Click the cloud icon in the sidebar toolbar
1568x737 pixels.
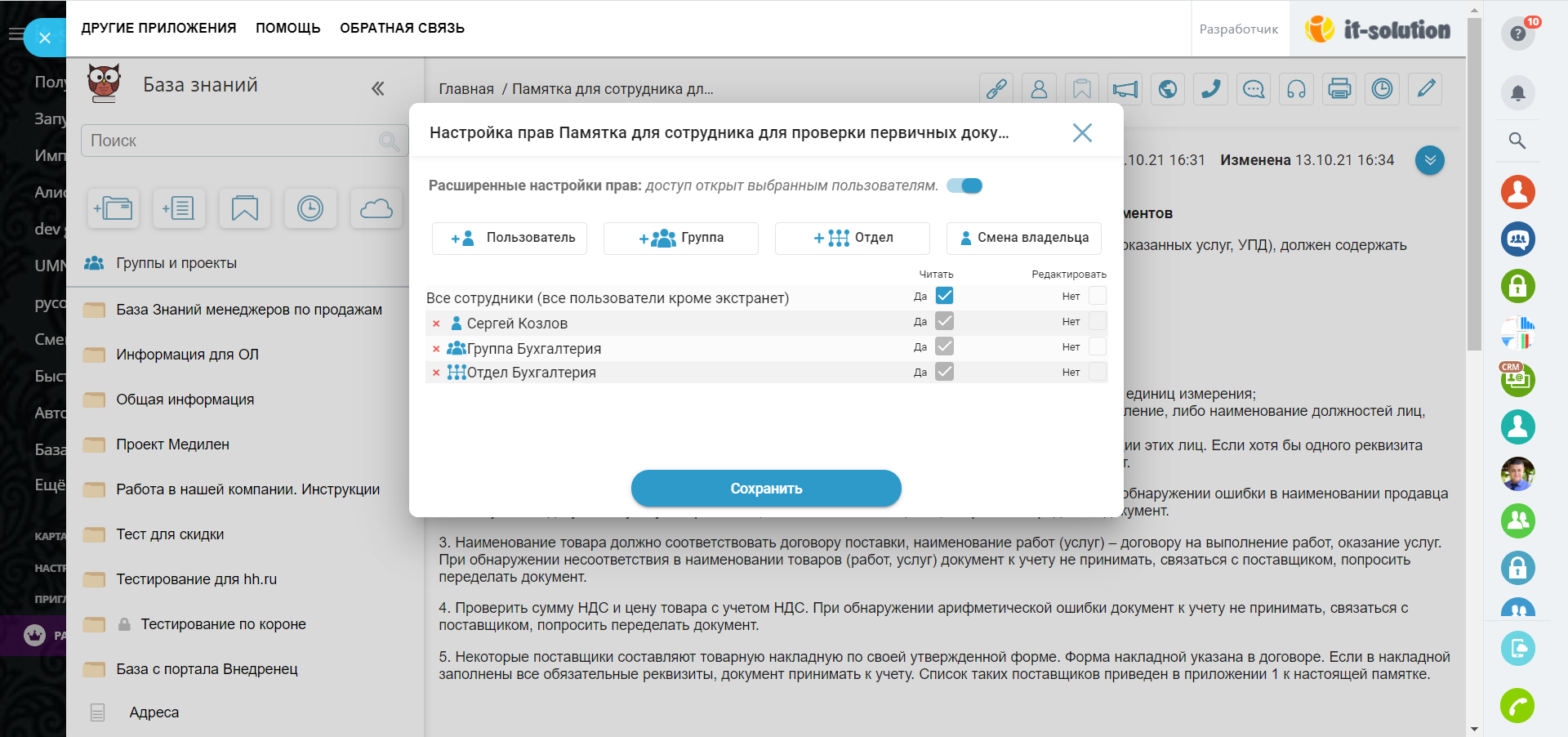coord(376,208)
